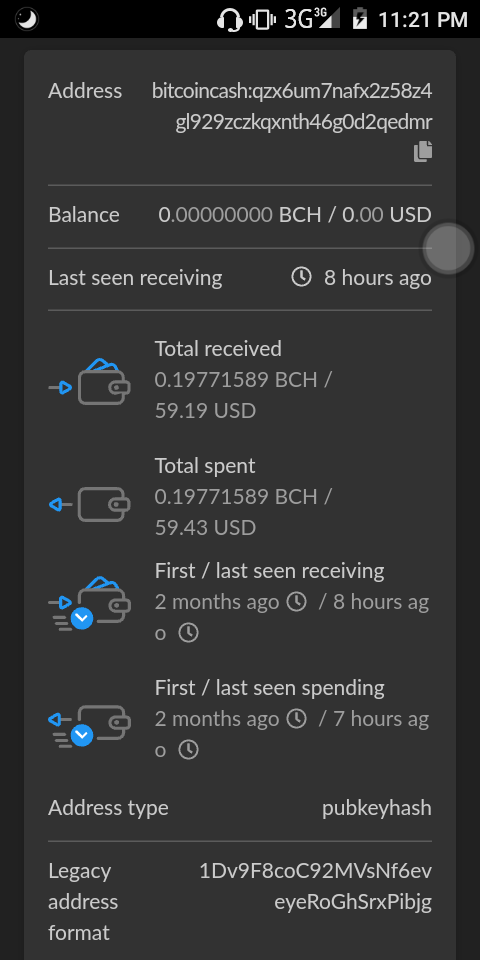Tap the 8 hours ago last seen text
Viewport: 480px width, 960px height.
click(378, 278)
